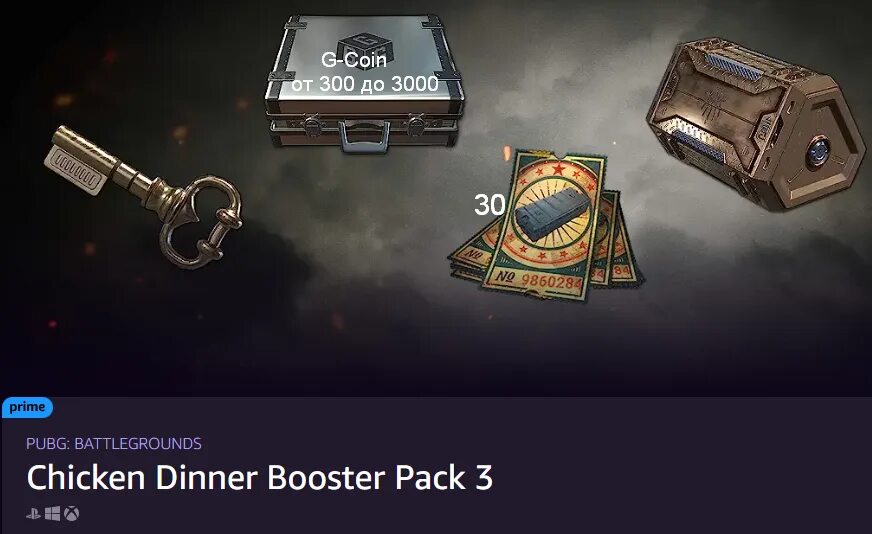The height and width of the screenshot is (534, 872).
Task: Click the Windows platform icon
Action: [52, 513]
